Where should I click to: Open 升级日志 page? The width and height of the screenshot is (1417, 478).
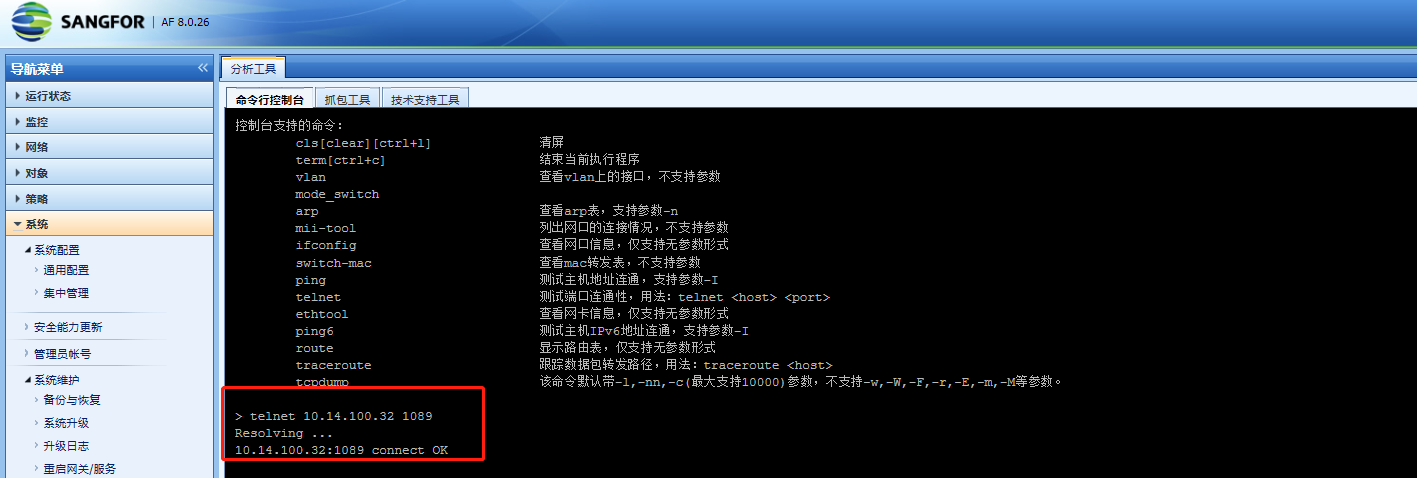pyautogui.click(x=66, y=446)
